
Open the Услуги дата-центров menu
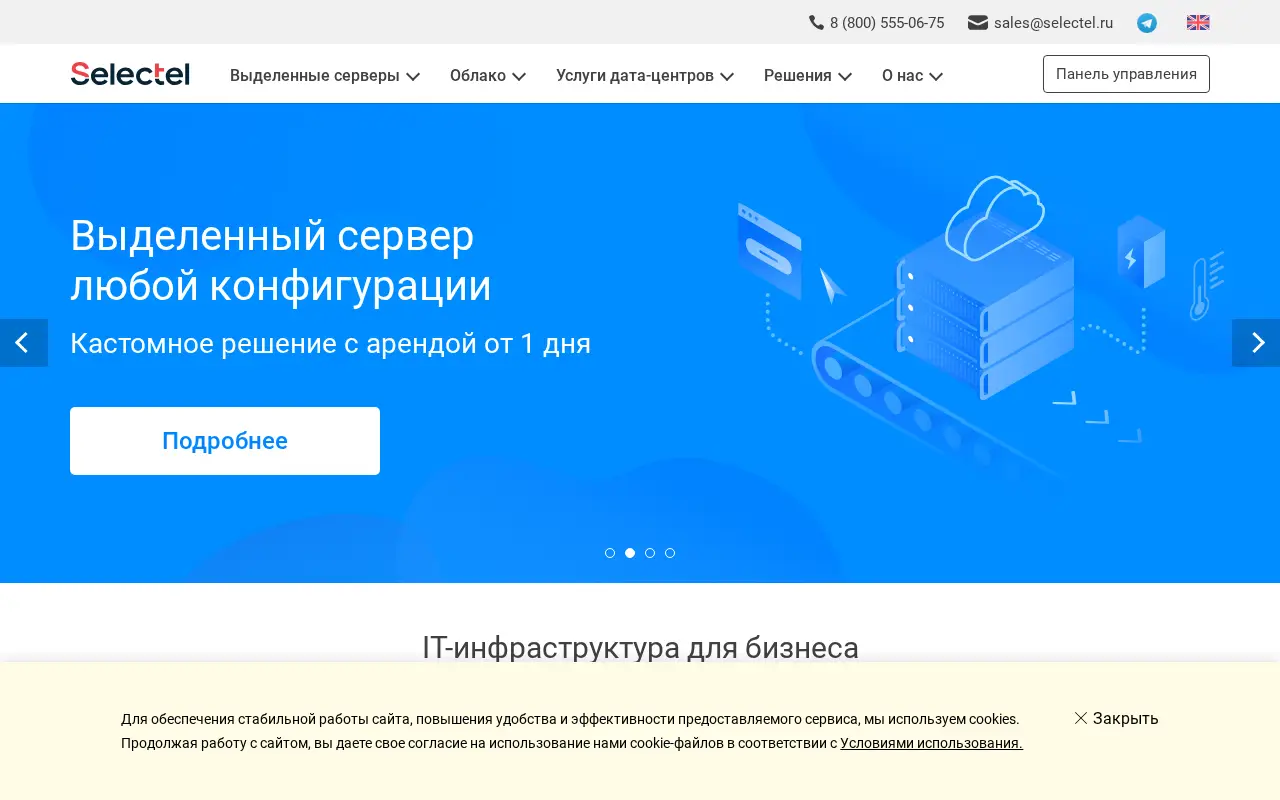pos(635,75)
